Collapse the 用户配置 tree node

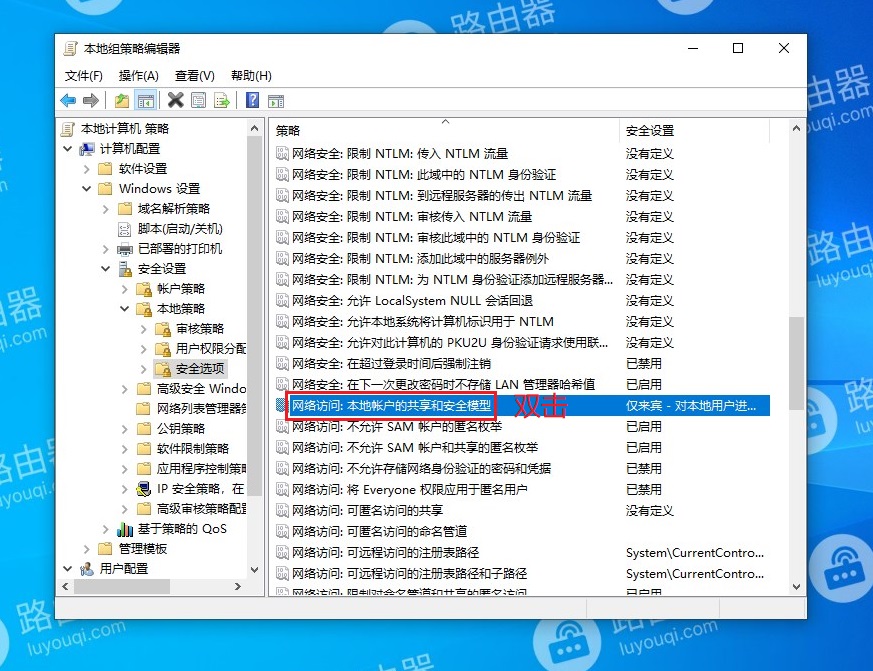pos(67,569)
